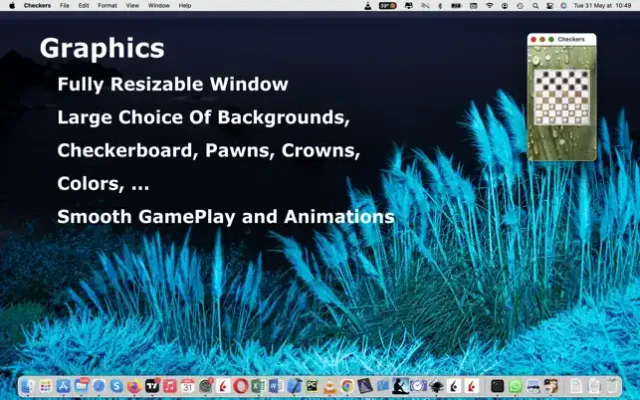Click the checkerboard in the Checkers window
Viewport: 640px width, 400px height.
tap(561, 95)
